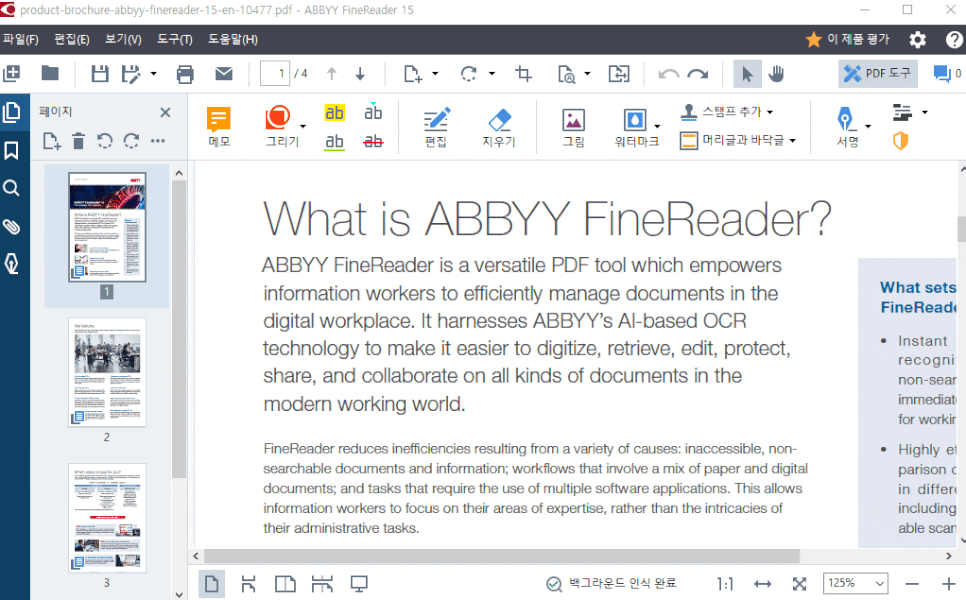Image resolution: width=966 pixels, height=600 pixels.
Task: Click the Convert Document icon
Action: (x=619, y=74)
